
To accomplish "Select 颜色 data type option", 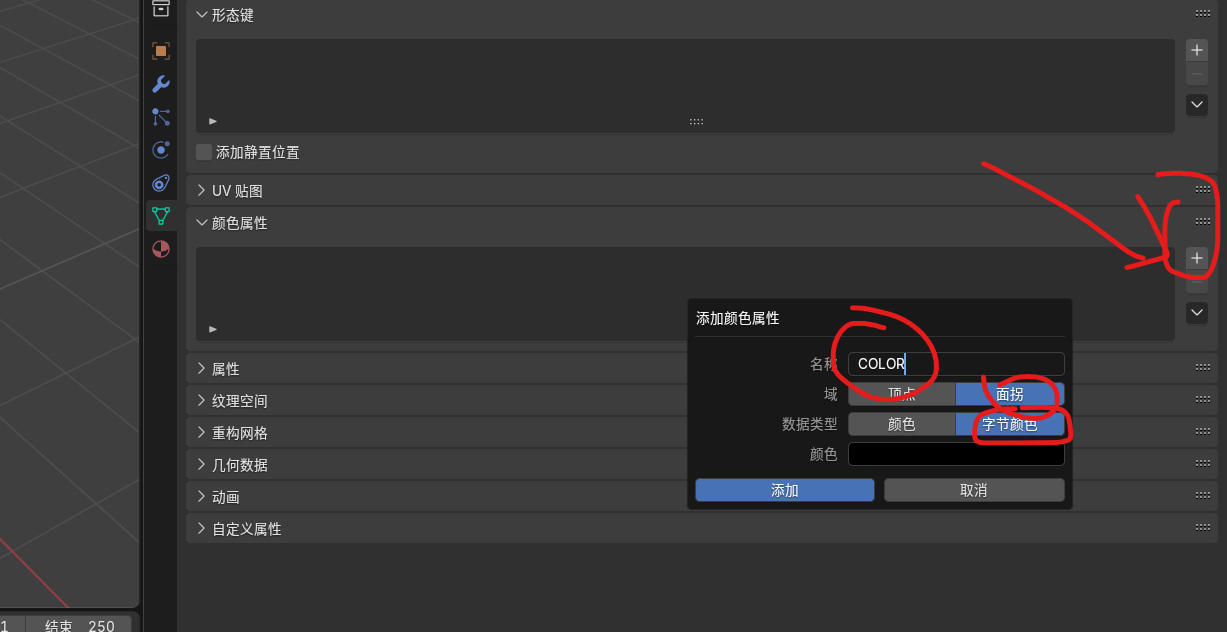I will click(x=902, y=424).
